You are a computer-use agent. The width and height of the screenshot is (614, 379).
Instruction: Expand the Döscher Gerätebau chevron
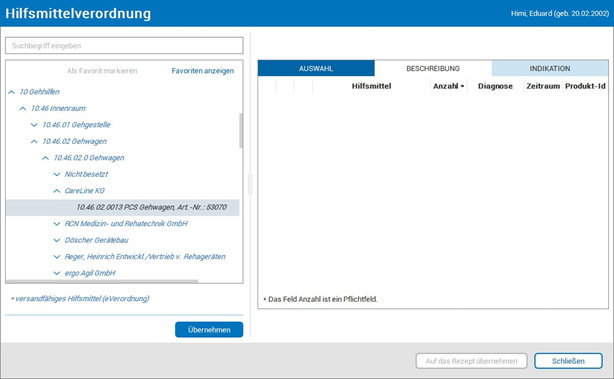point(57,240)
